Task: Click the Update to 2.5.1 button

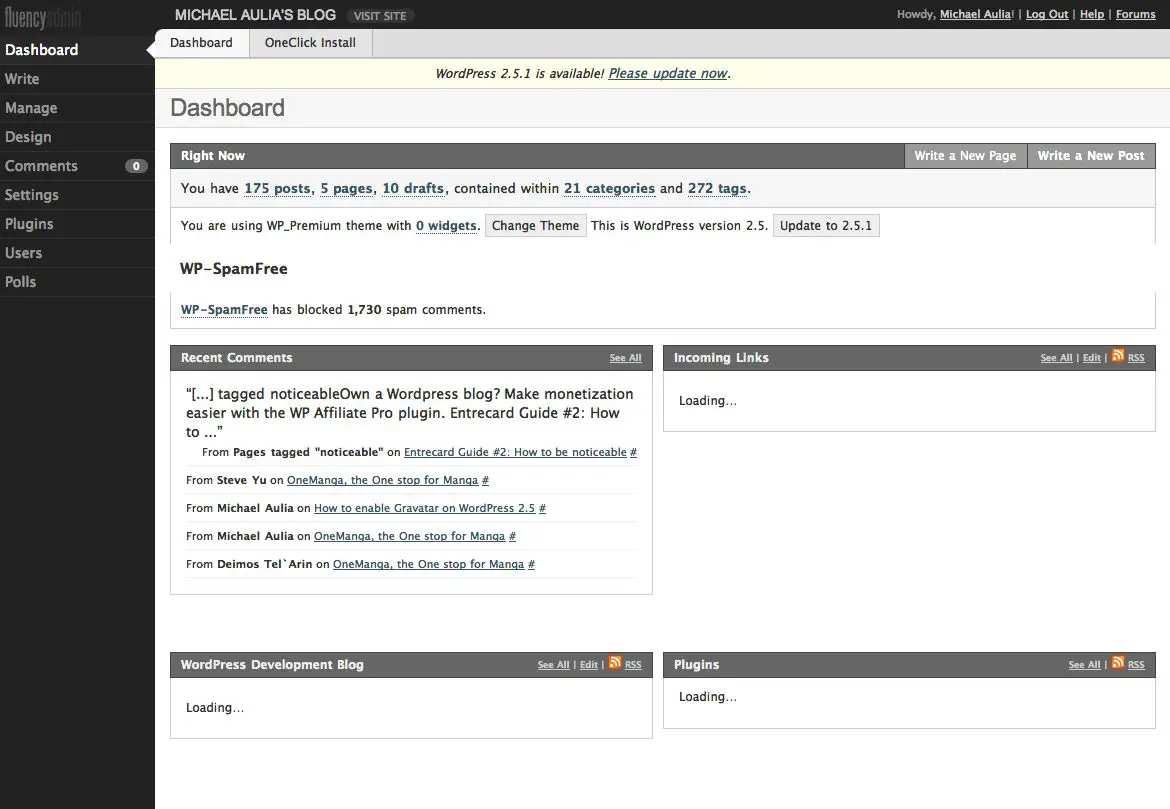Action: (x=826, y=225)
